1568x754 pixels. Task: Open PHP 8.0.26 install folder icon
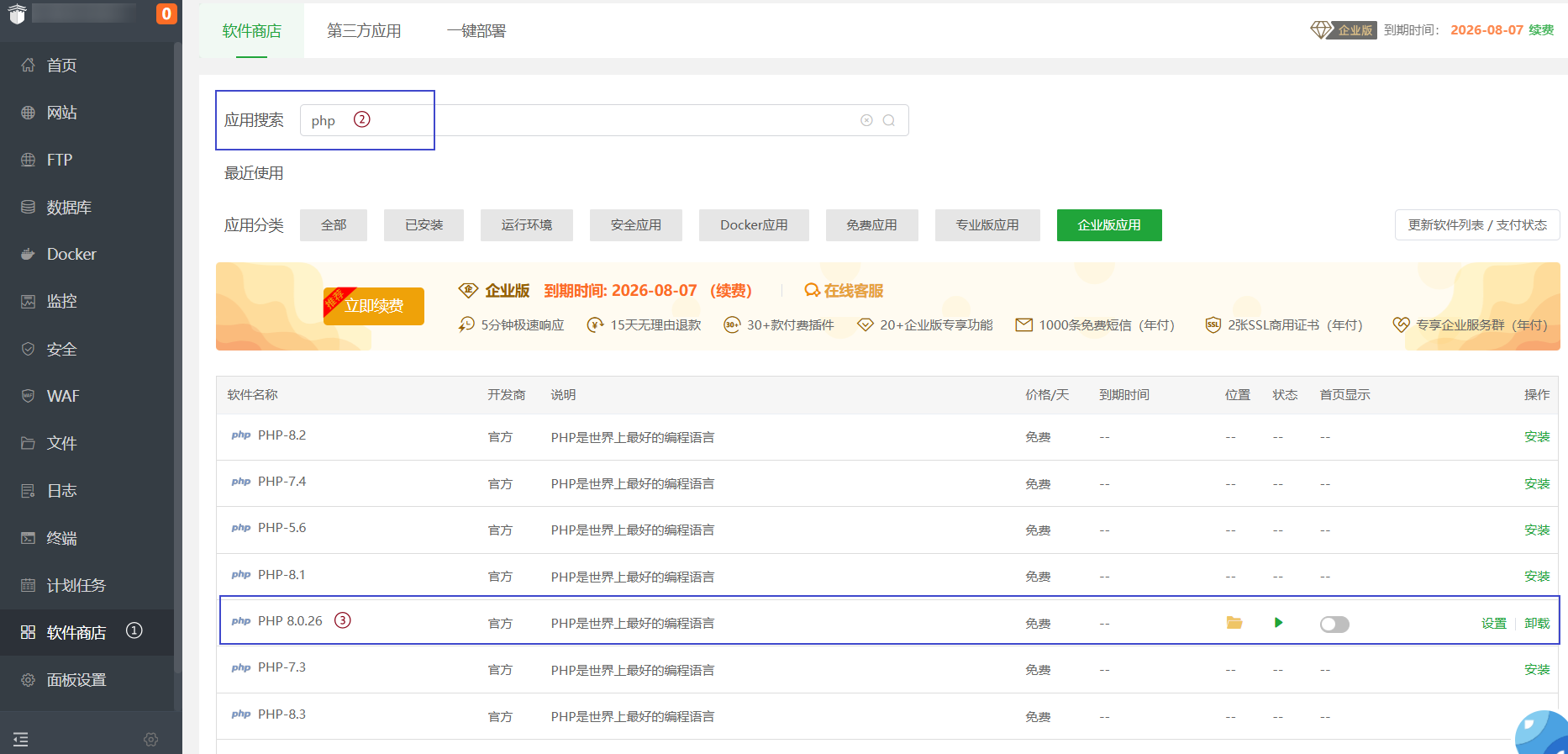click(1234, 623)
